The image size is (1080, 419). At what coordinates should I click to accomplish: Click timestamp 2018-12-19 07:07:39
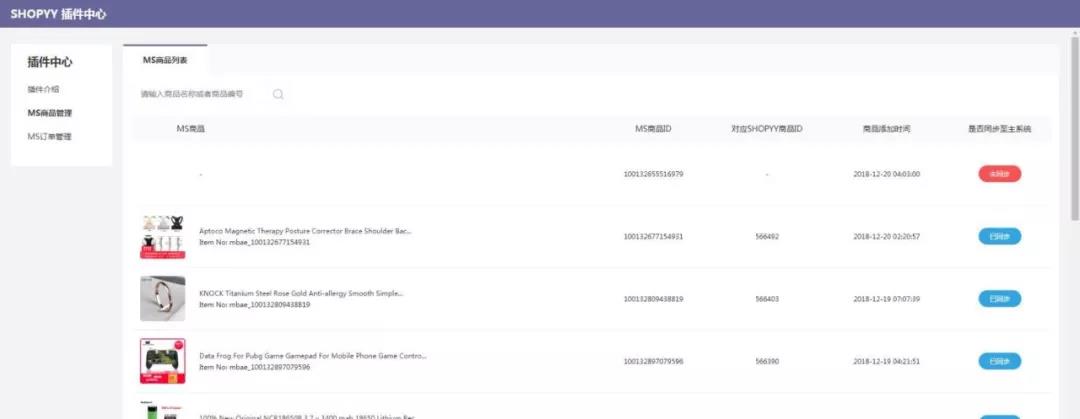pyautogui.click(x=886, y=299)
